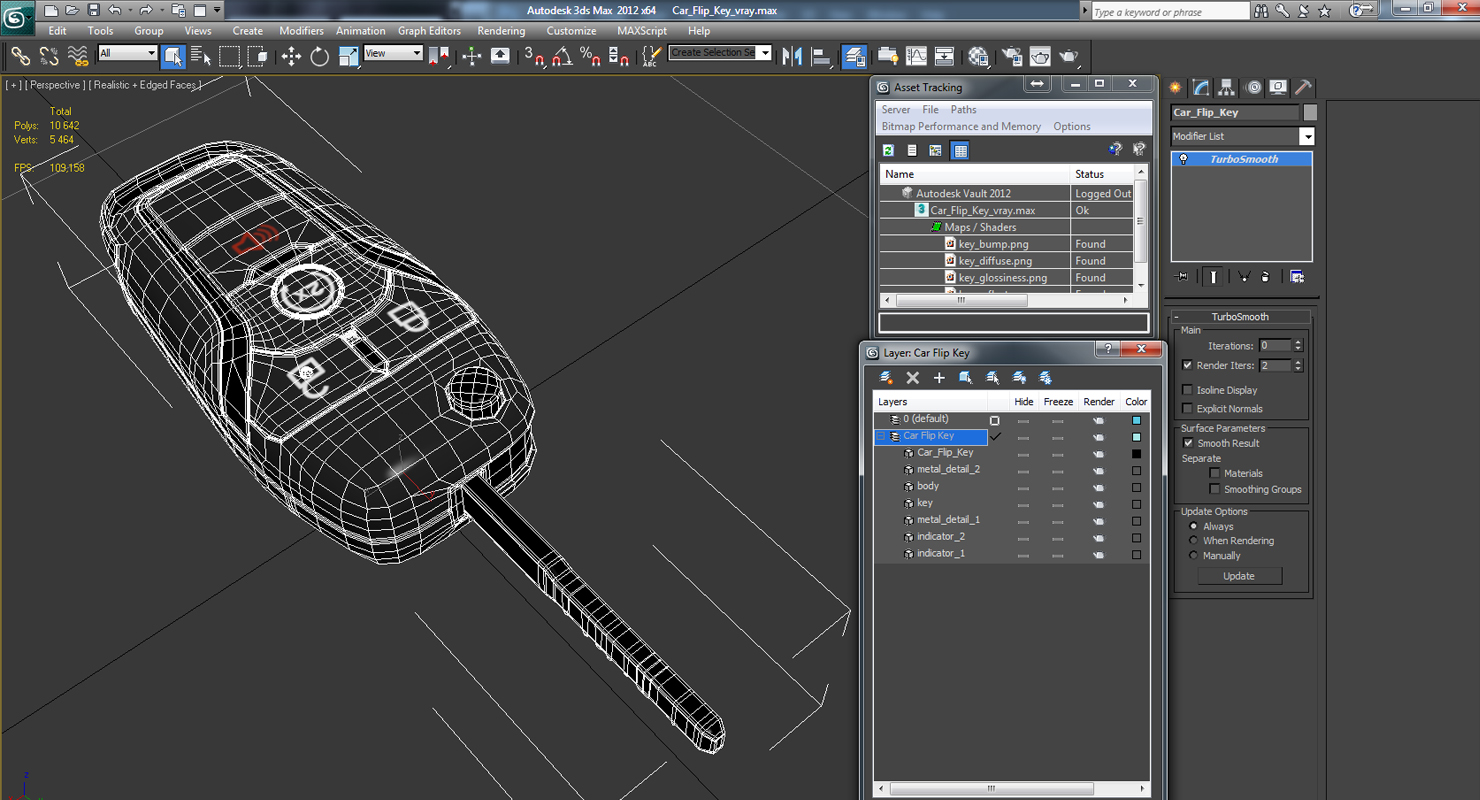
Task: Enable Separate by Materials checkbox
Action: [1214, 473]
